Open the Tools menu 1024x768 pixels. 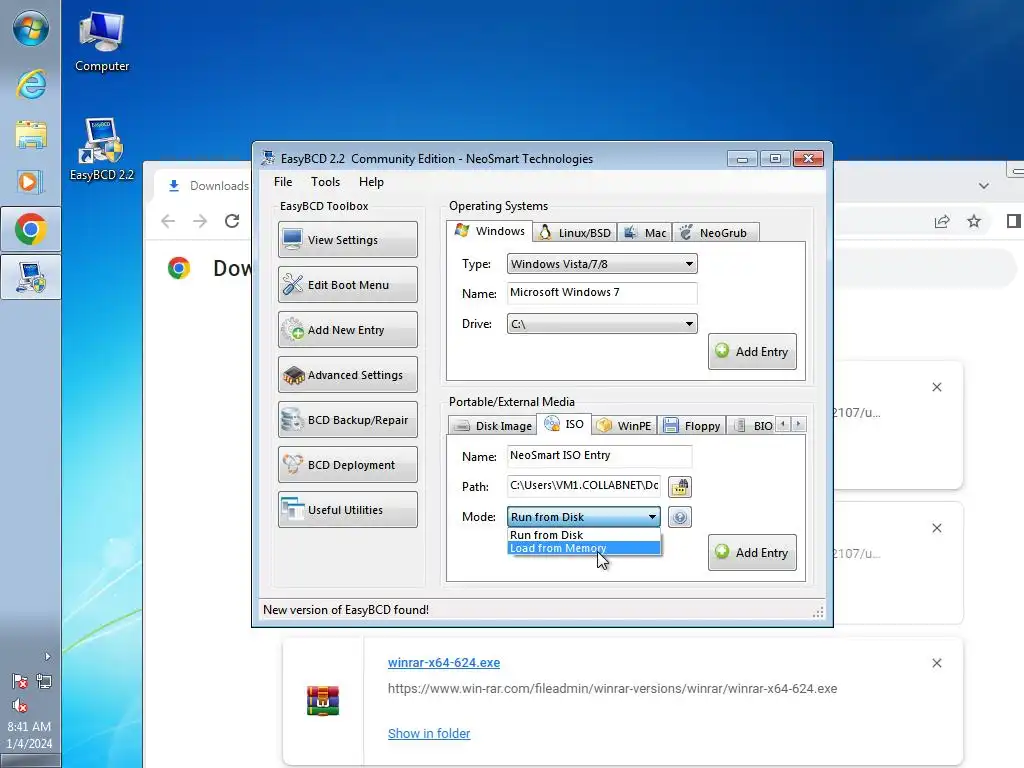click(x=325, y=182)
